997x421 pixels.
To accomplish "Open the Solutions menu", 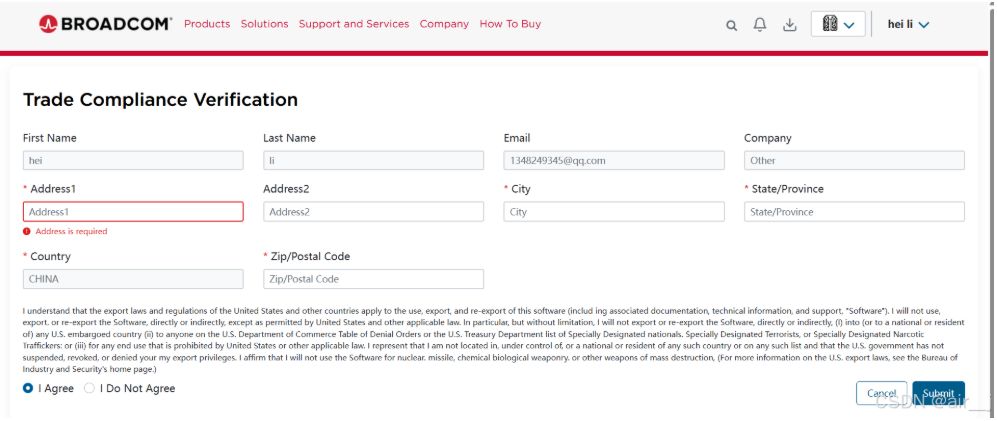I will pos(265,24).
